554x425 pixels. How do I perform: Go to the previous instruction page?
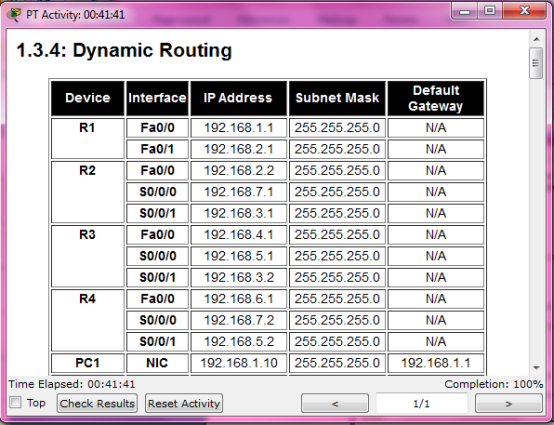pyautogui.click(x=335, y=403)
